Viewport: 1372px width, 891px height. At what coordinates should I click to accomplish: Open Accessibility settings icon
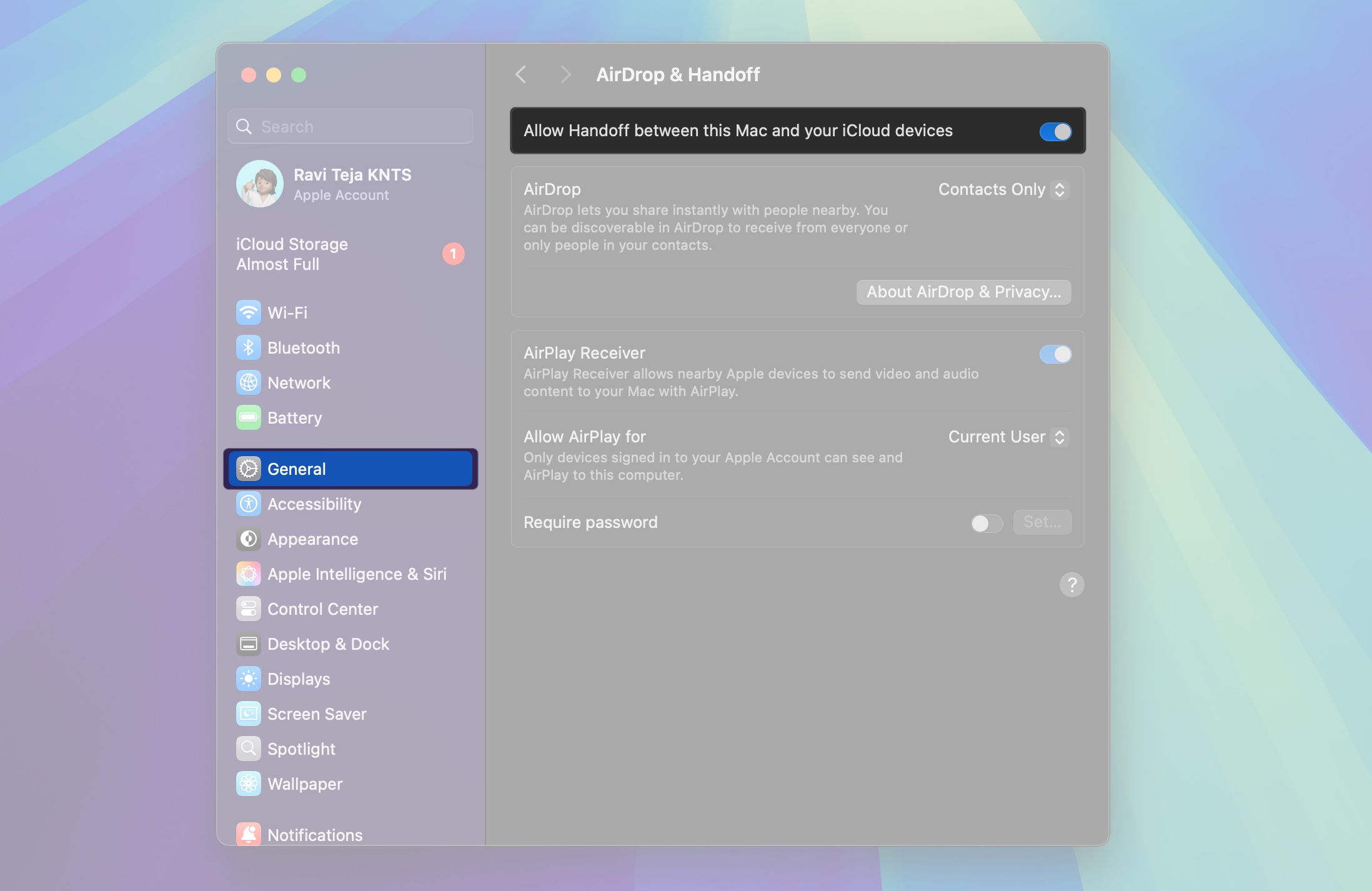point(249,504)
